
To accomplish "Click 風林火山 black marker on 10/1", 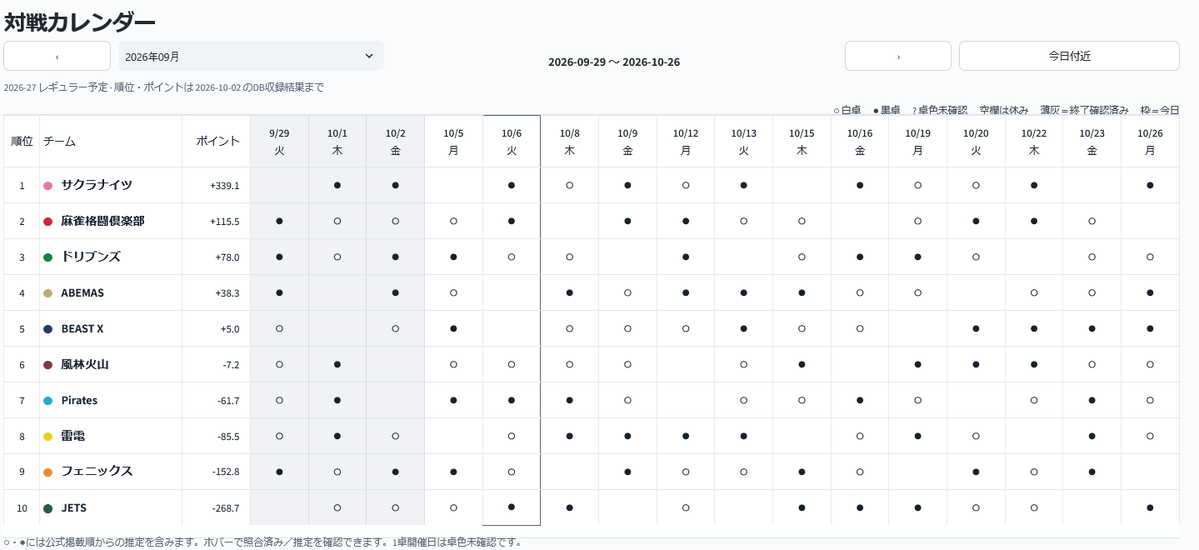I will 337,364.
